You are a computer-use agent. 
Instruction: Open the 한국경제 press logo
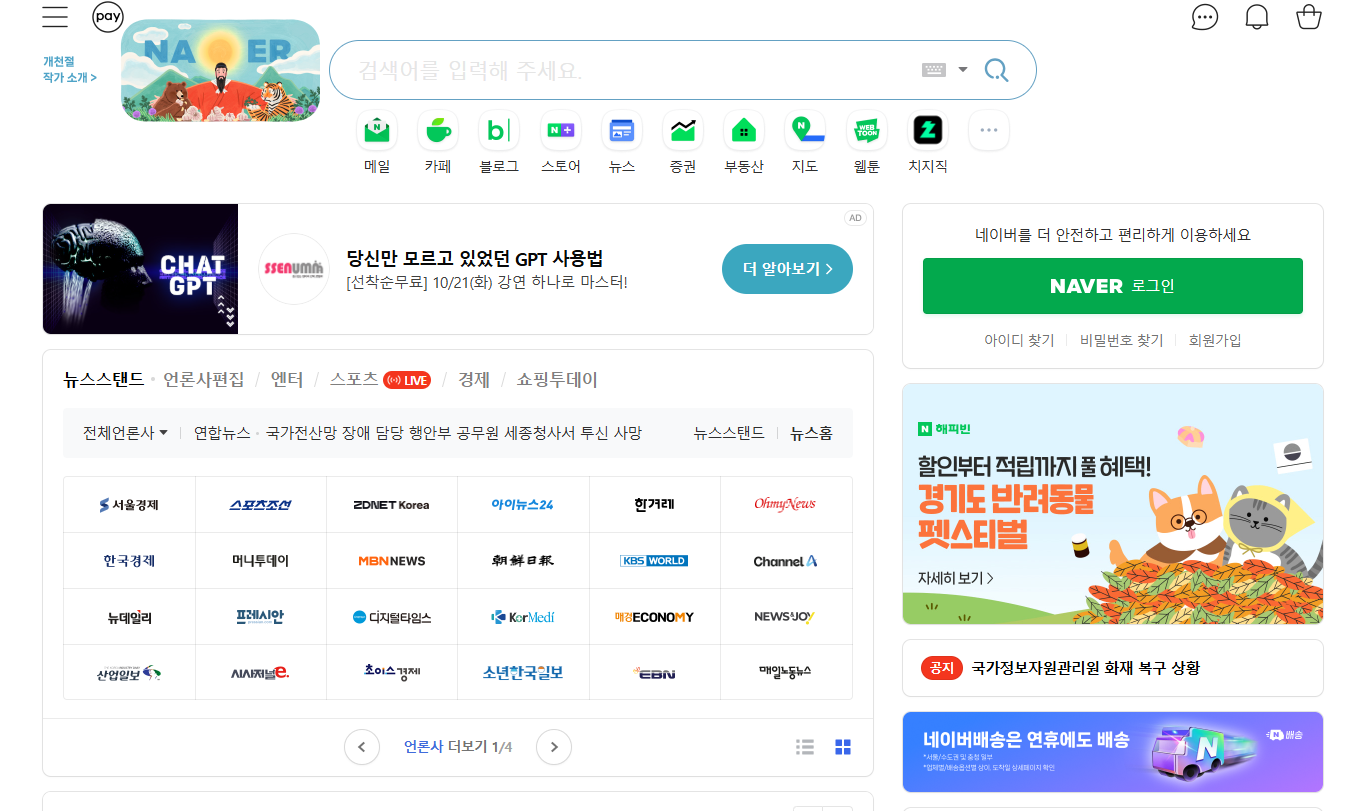click(129, 561)
